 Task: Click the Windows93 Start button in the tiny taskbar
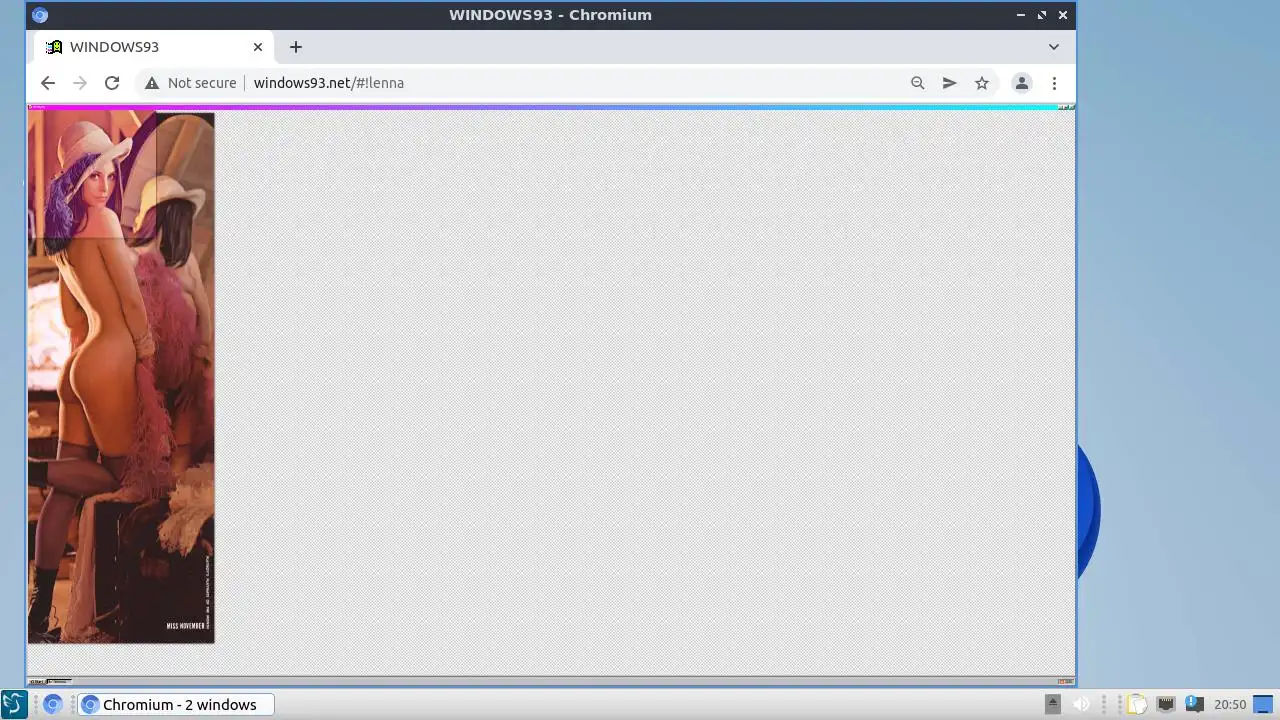(39, 681)
